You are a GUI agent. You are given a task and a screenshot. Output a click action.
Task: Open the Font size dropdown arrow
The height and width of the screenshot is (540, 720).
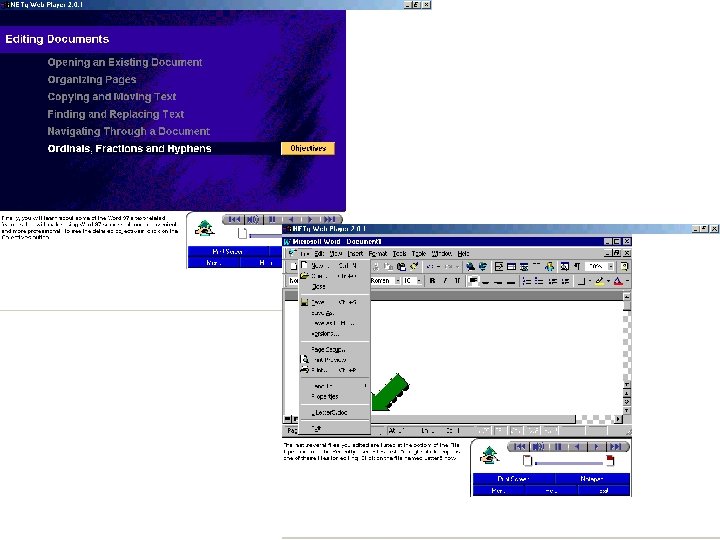419,281
